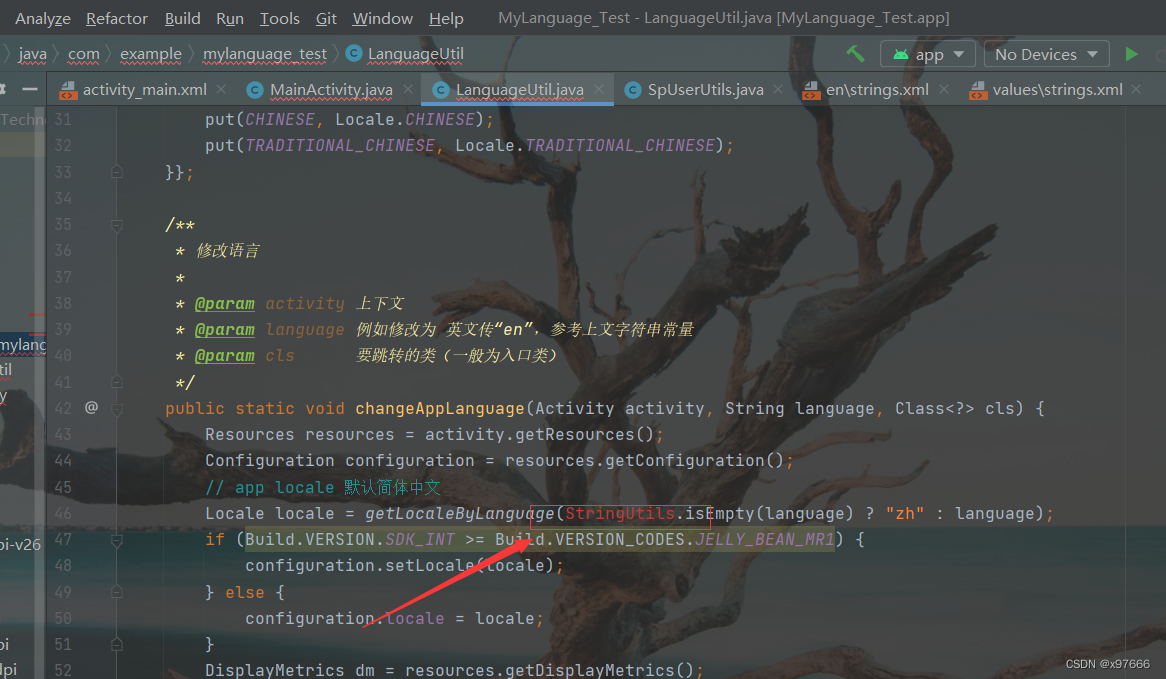Open the Refactor menu

tap(117, 19)
